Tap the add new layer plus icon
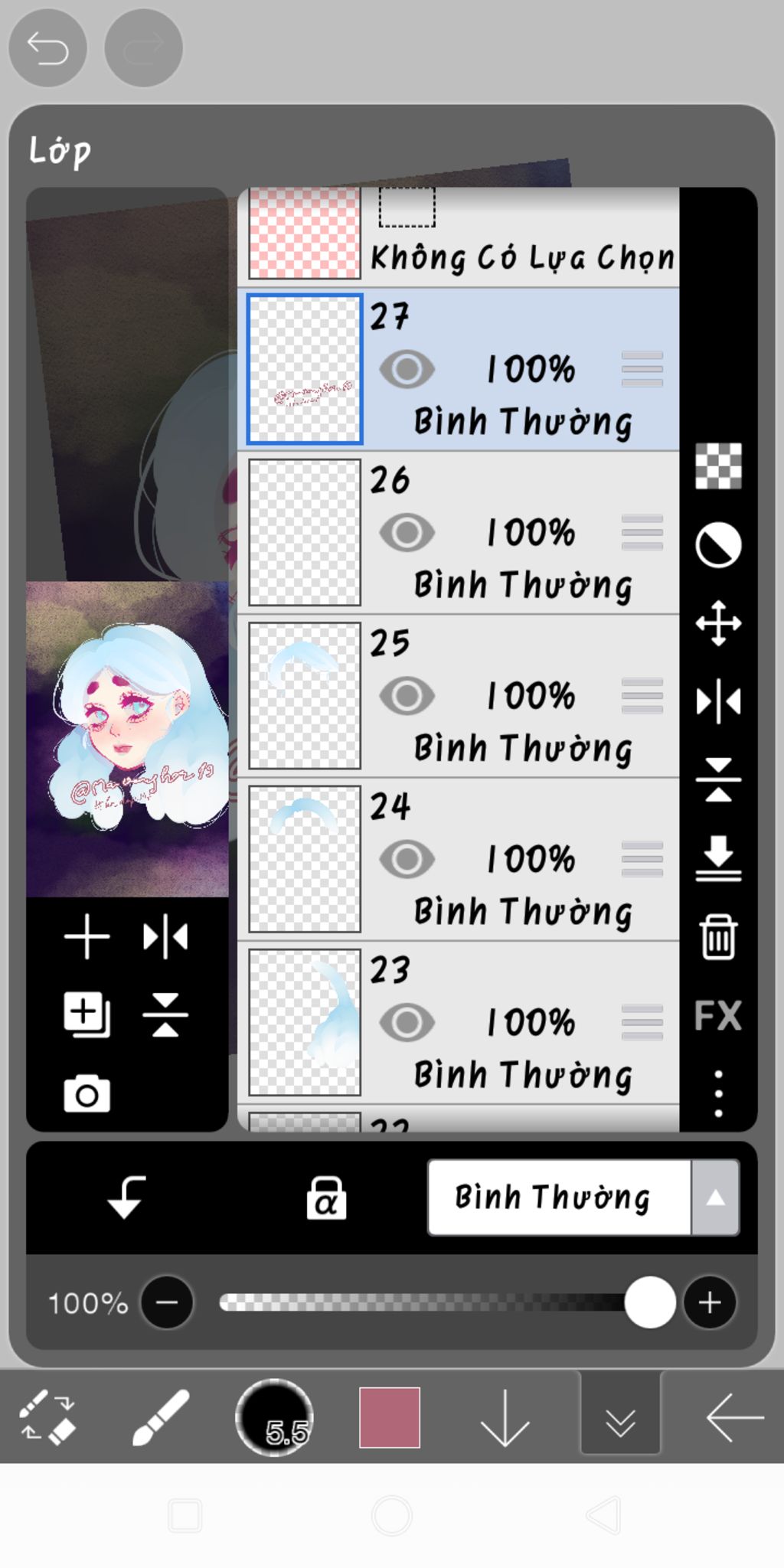The height and width of the screenshot is (1568, 784). pos(87,936)
